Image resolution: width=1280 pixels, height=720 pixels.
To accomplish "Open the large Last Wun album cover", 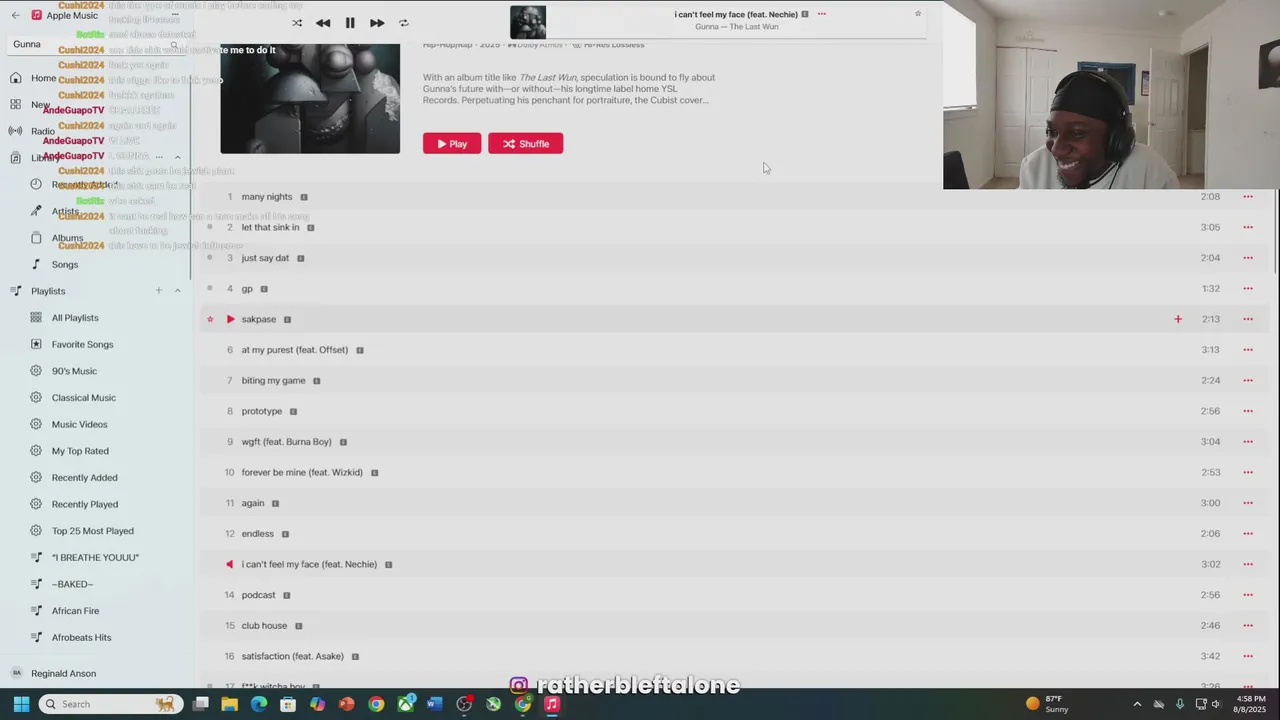I will click(x=310, y=99).
